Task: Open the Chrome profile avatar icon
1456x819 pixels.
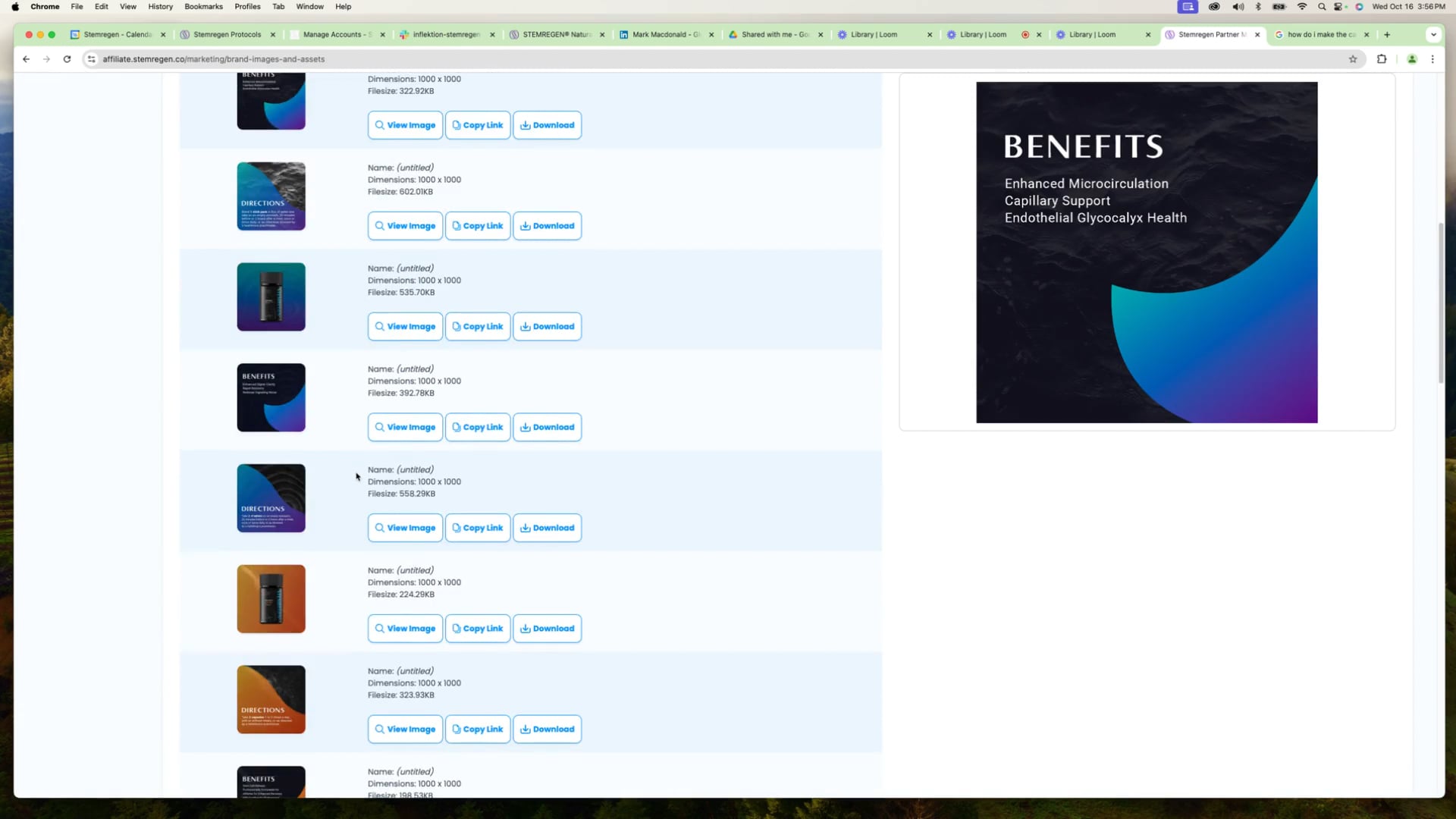Action: tap(1411, 59)
